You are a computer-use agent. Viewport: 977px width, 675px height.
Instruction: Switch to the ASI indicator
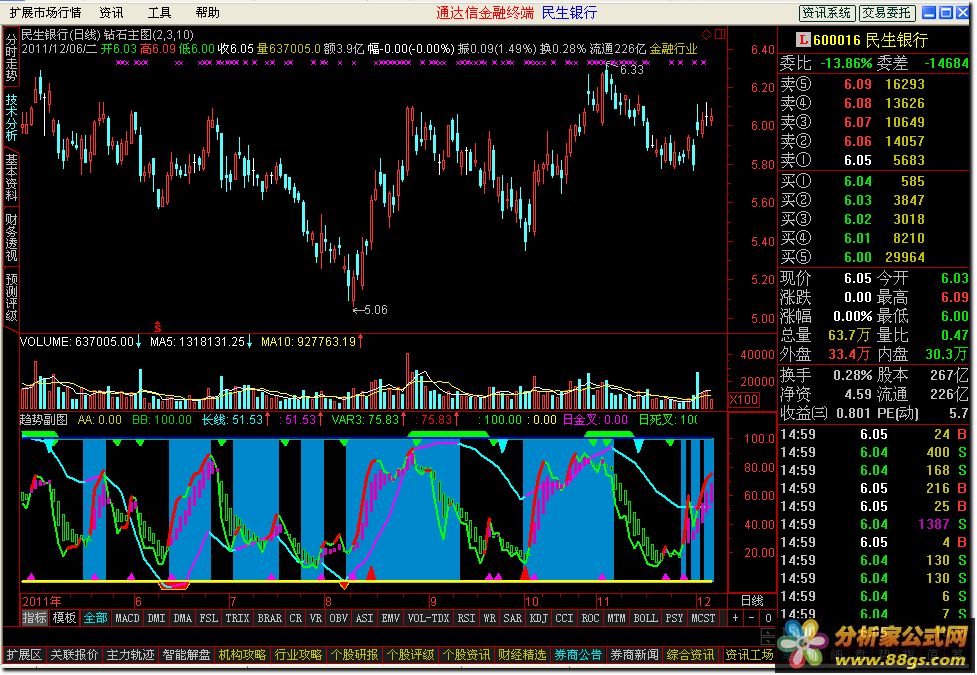365,618
